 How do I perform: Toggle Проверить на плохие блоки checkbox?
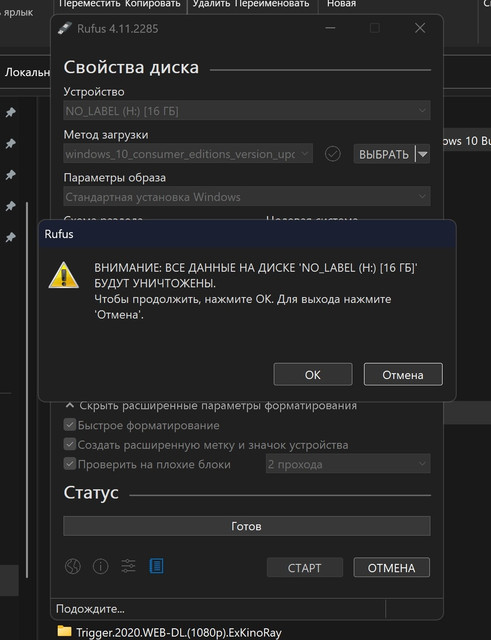click(70, 464)
